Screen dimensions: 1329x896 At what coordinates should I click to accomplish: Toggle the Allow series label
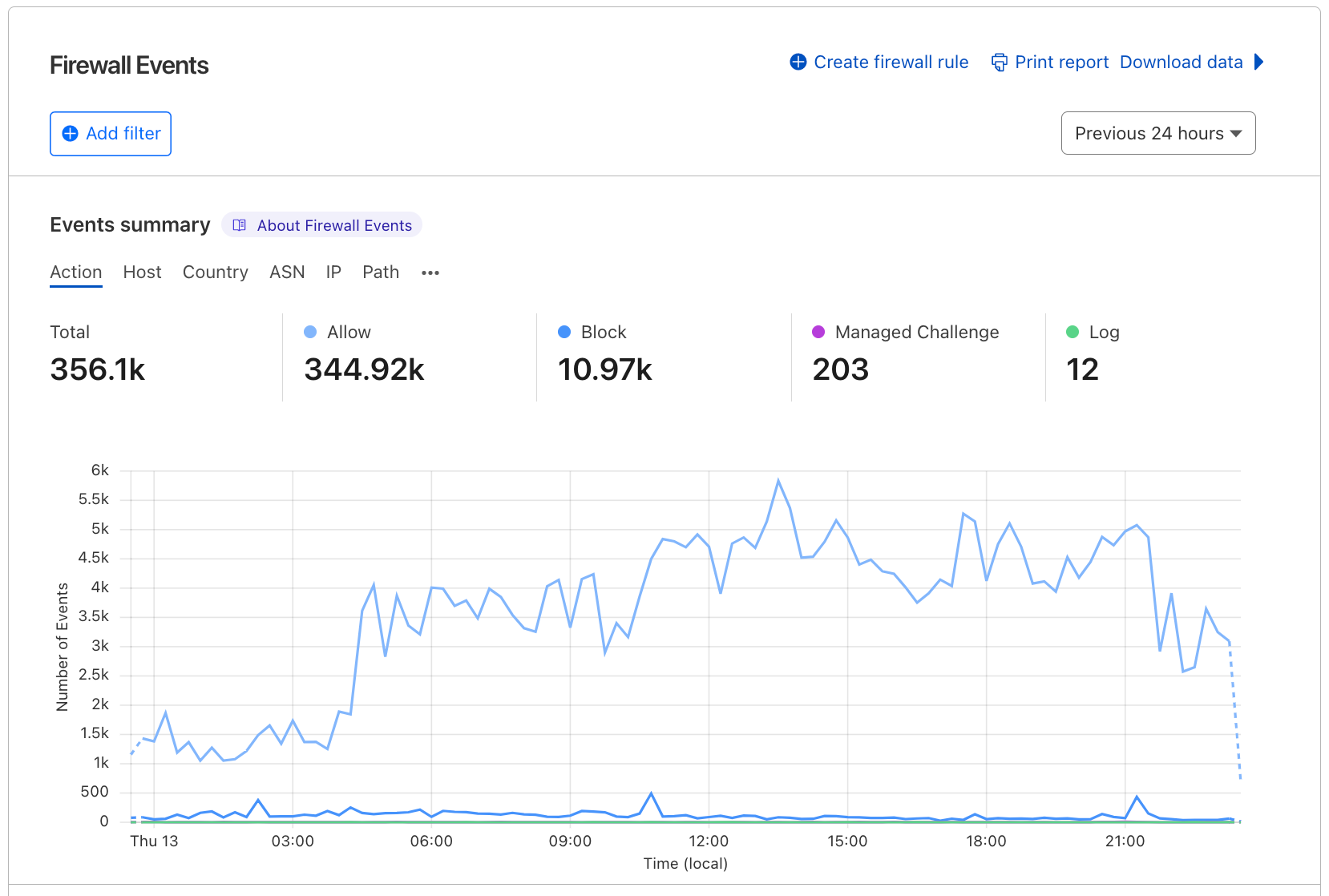pyautogui.click(x=349, y=332)
